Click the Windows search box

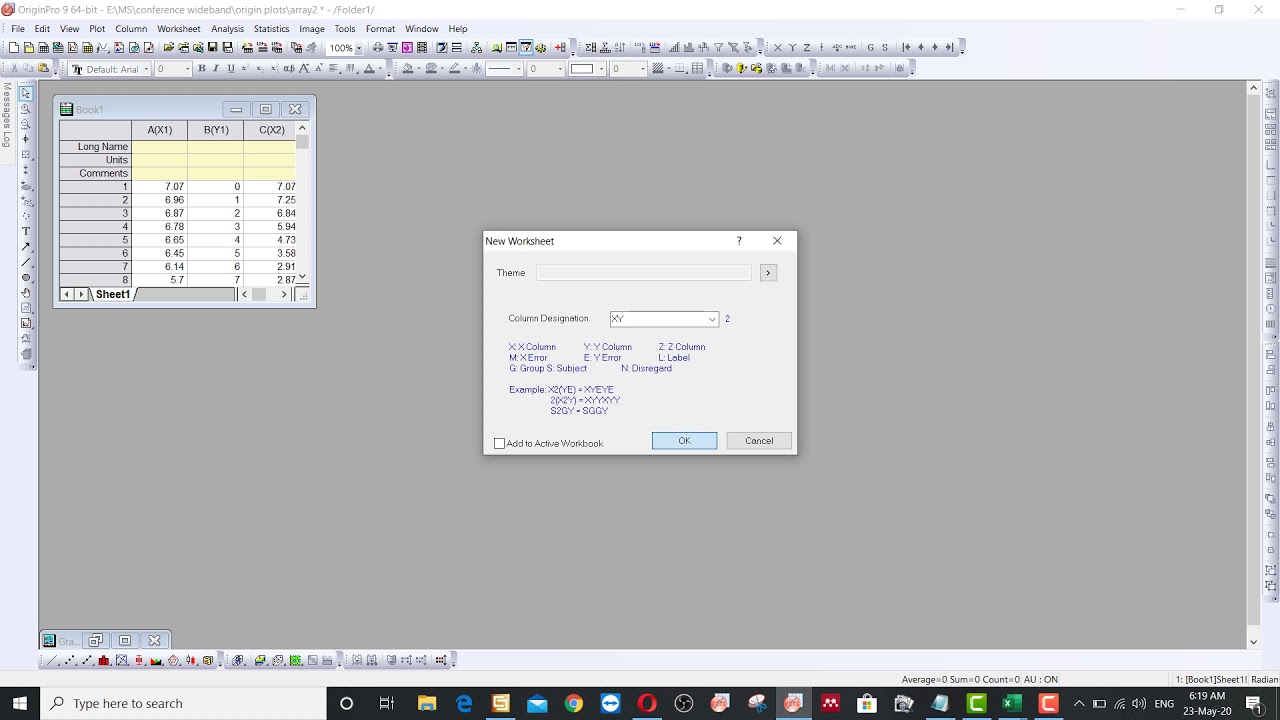coord(183,703)
